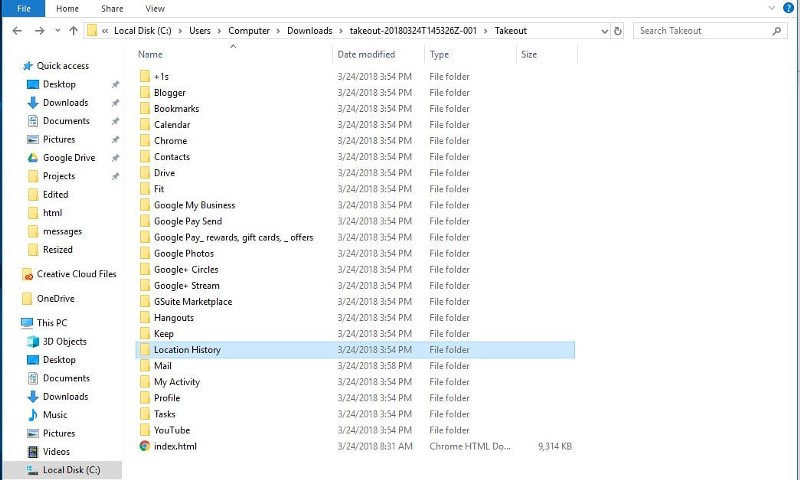The height and width of the screenshot is (480, 800).
Task: Click the Videos filmstrip icon
Action: point(33,451)
